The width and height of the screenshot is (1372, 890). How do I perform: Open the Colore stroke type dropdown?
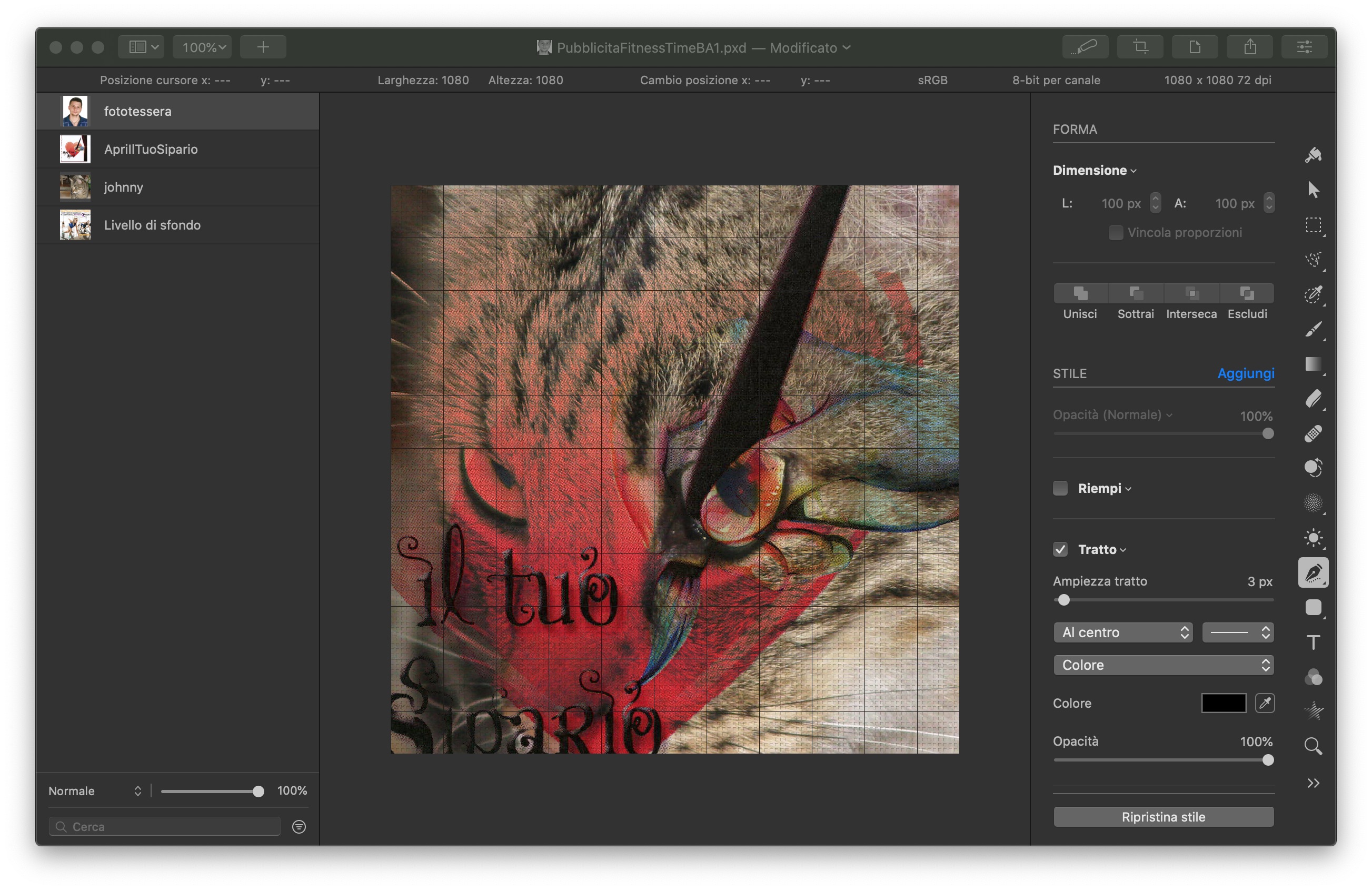point(1164,665)
